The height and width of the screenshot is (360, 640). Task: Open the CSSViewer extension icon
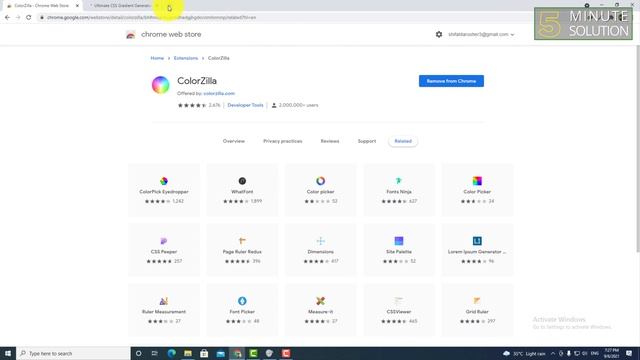[399, 301]
